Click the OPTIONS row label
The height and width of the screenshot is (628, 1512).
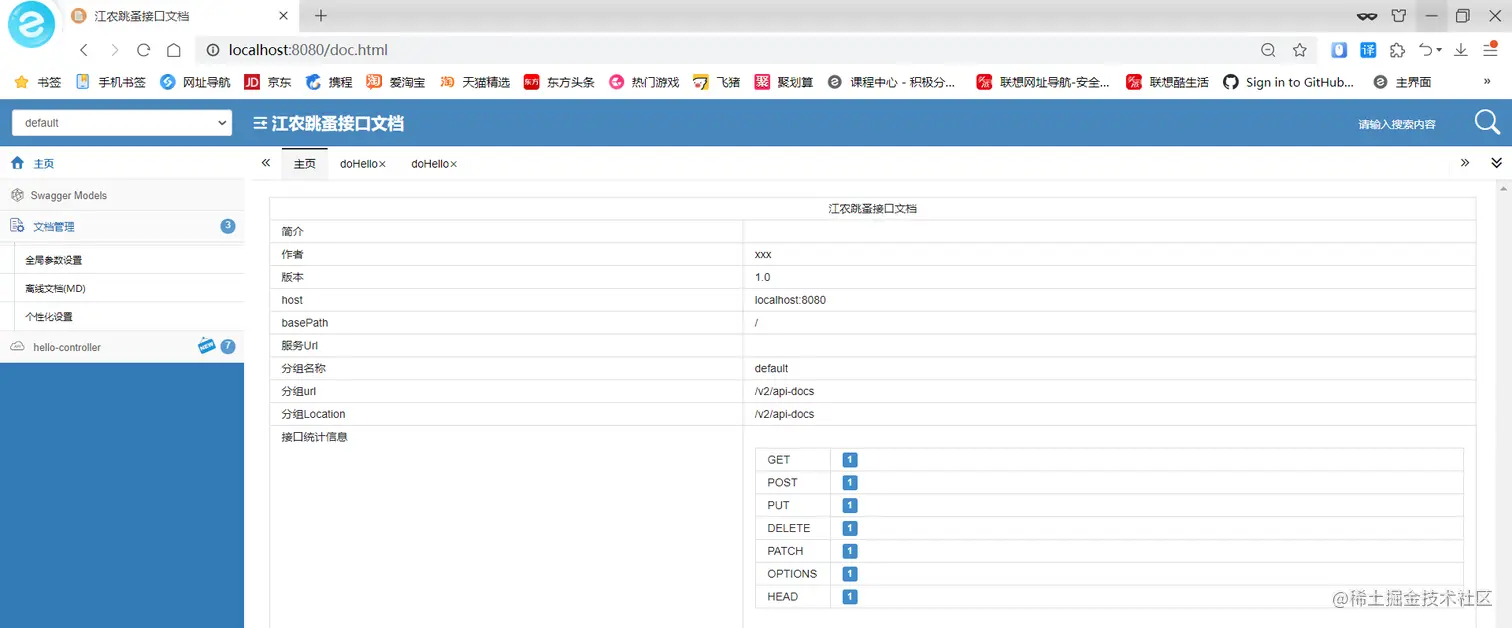click(792, 574)
